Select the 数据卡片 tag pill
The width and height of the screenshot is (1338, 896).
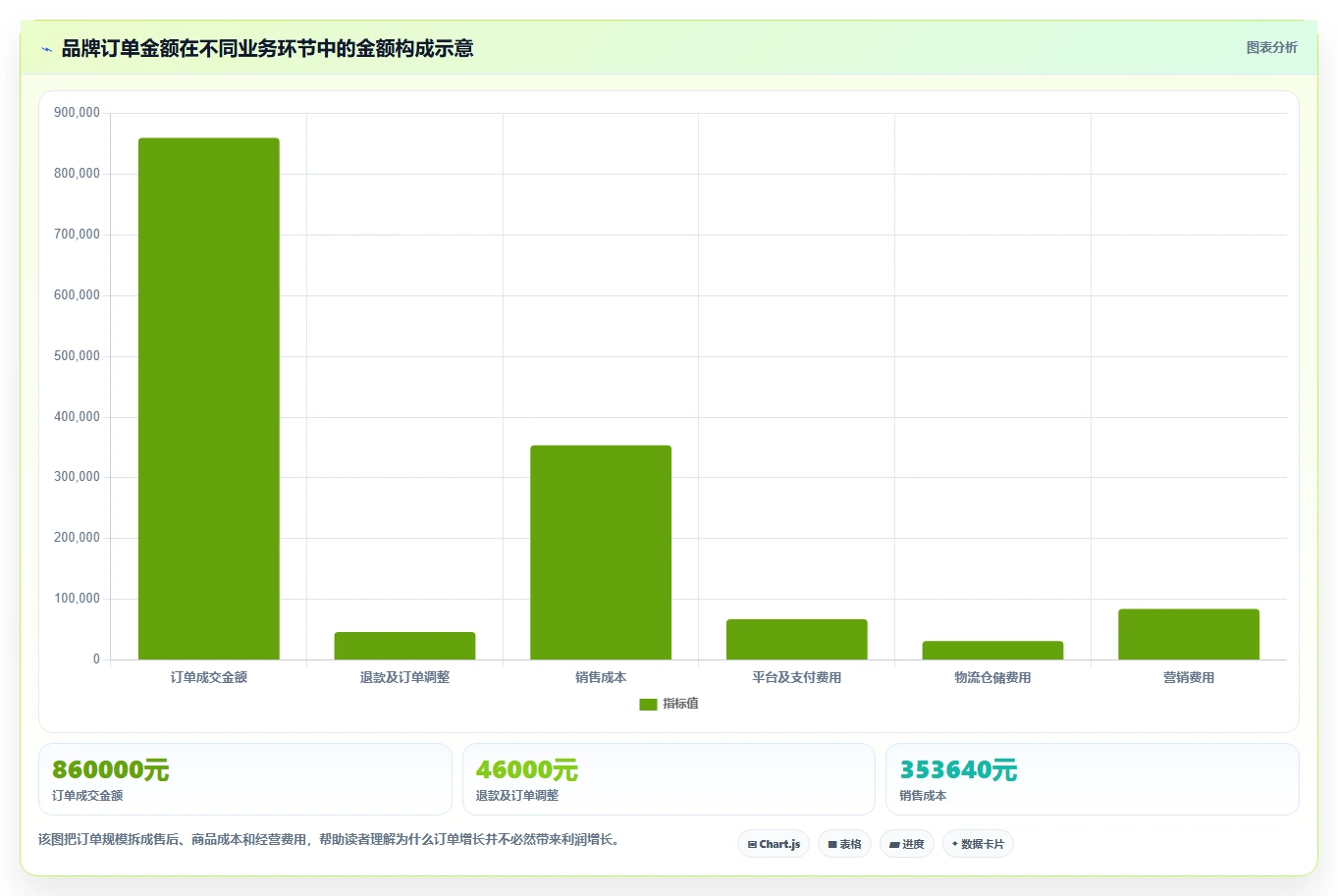978,844
